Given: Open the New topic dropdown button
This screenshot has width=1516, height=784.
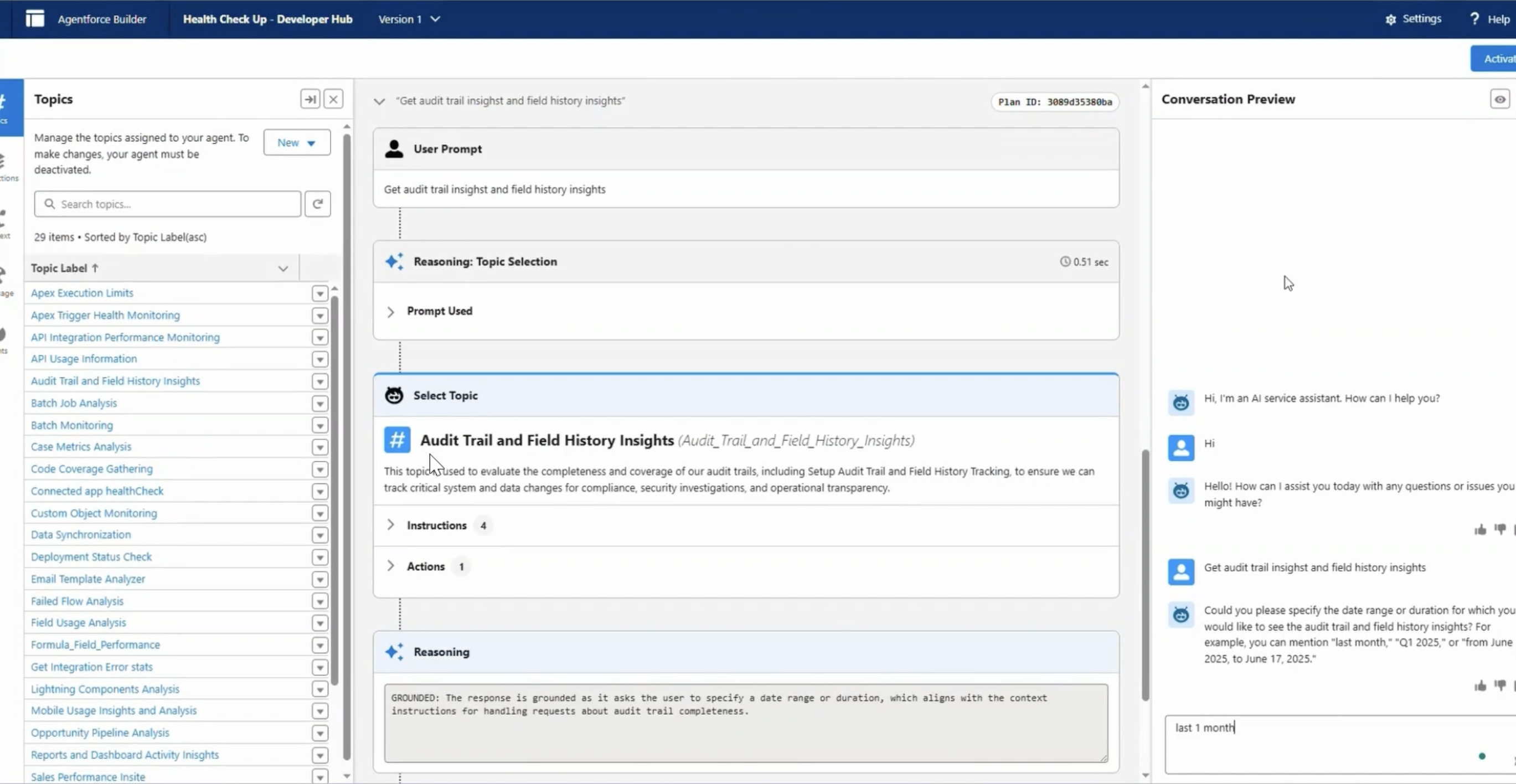Looking at the screenshot, I should (297, 142).
